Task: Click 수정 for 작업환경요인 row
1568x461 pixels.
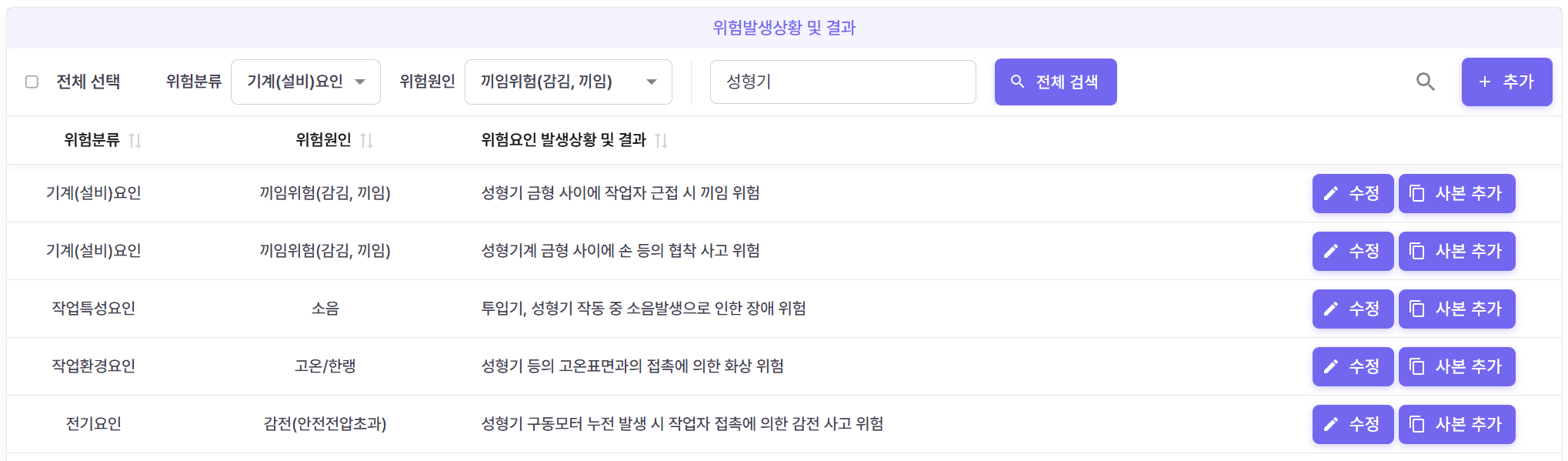Action: [x=1353, y=366]
